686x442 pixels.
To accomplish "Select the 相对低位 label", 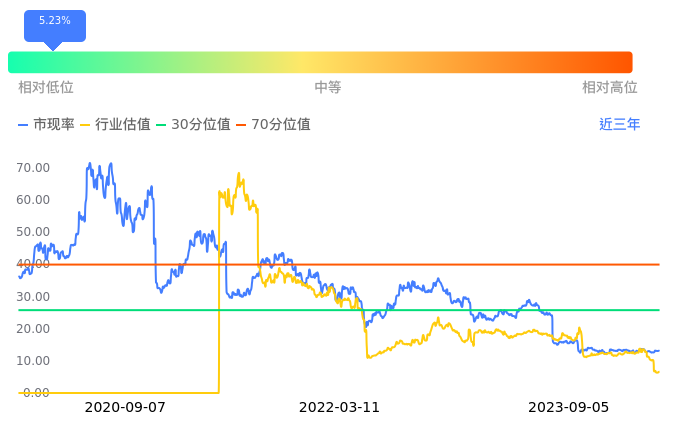I will [x=46, y=88].
